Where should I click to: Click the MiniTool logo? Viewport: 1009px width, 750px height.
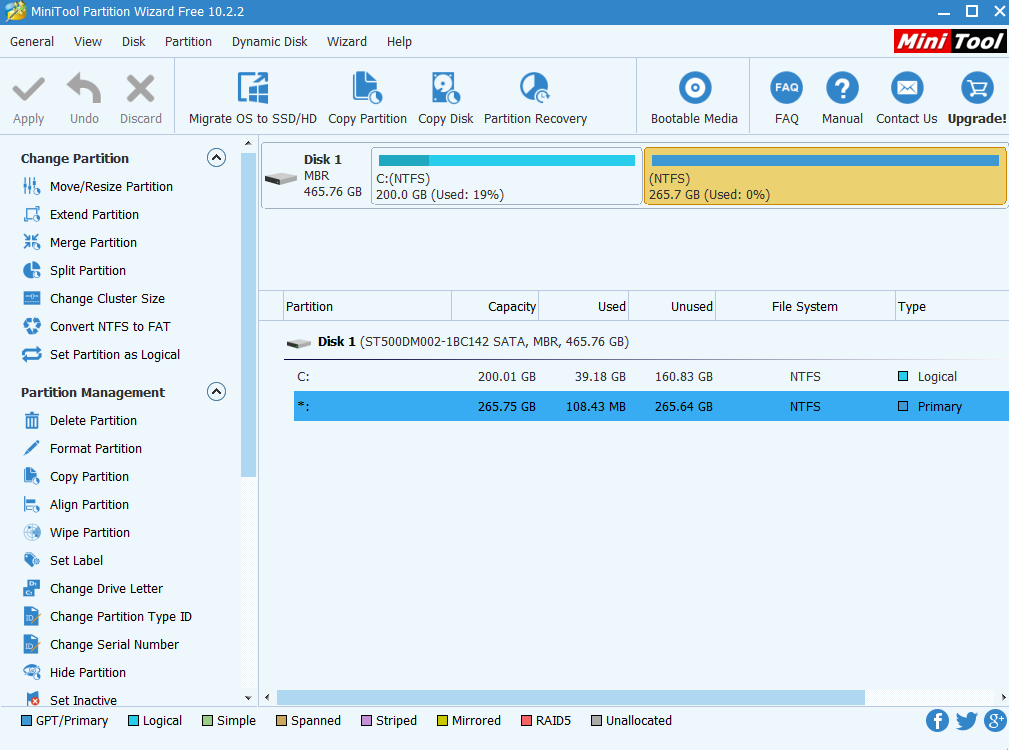point(950,42)
